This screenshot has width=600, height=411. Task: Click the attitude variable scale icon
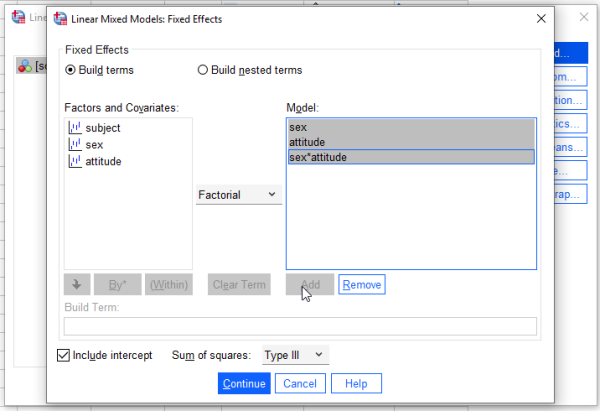point(75,161)
